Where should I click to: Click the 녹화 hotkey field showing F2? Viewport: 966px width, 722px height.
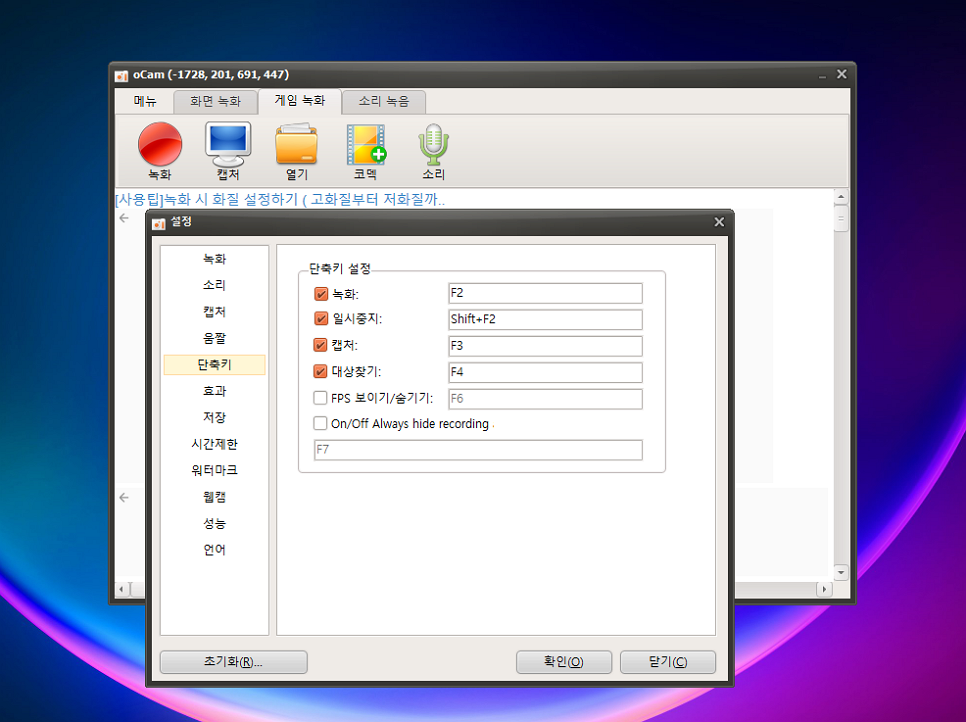click(x=545, y=293)
